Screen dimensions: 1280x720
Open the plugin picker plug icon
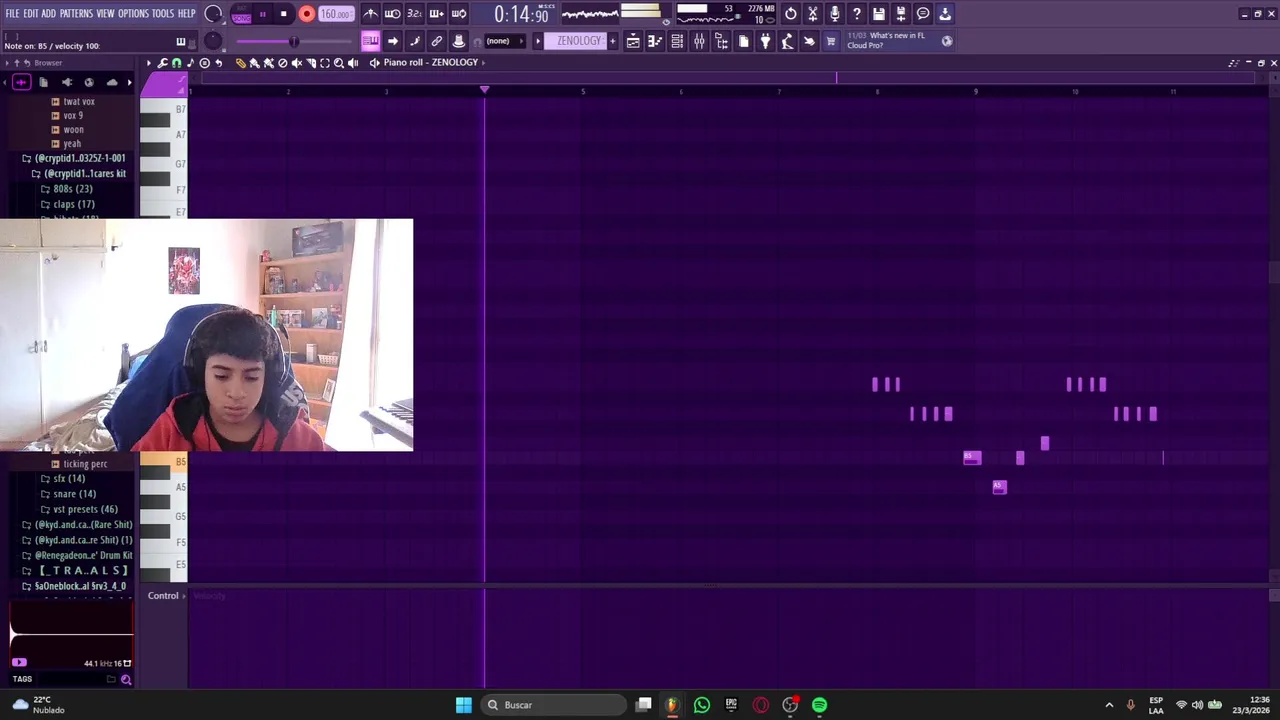(x=765, y=41)
